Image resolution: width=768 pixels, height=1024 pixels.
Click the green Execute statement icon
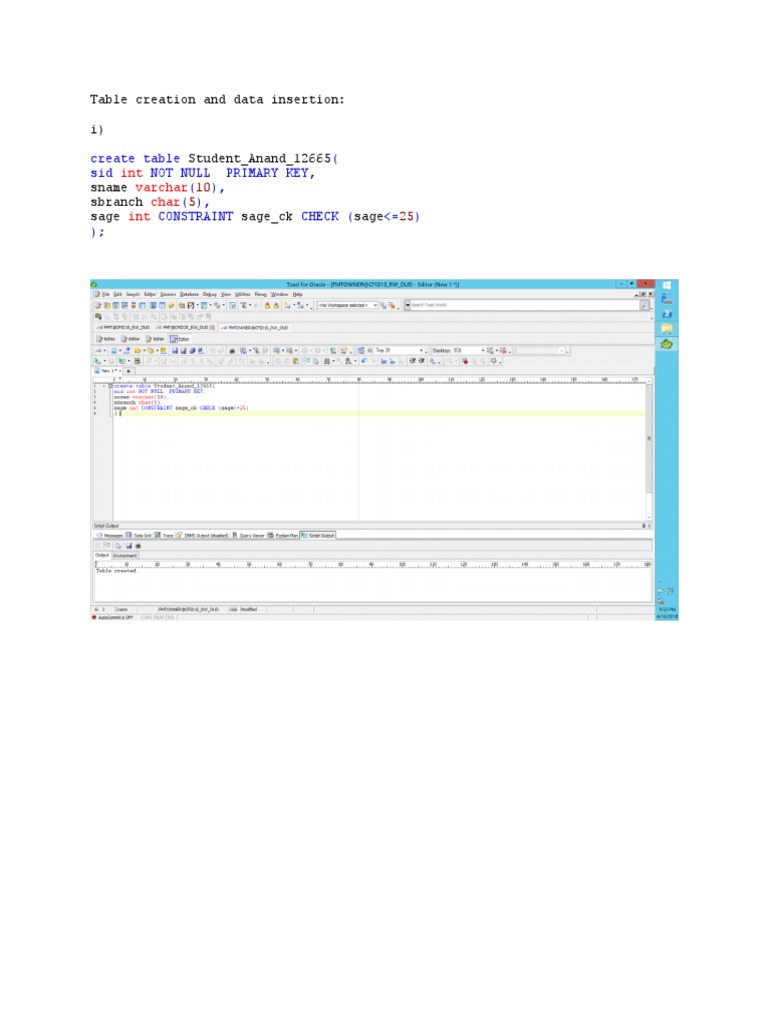coord(97,360)
